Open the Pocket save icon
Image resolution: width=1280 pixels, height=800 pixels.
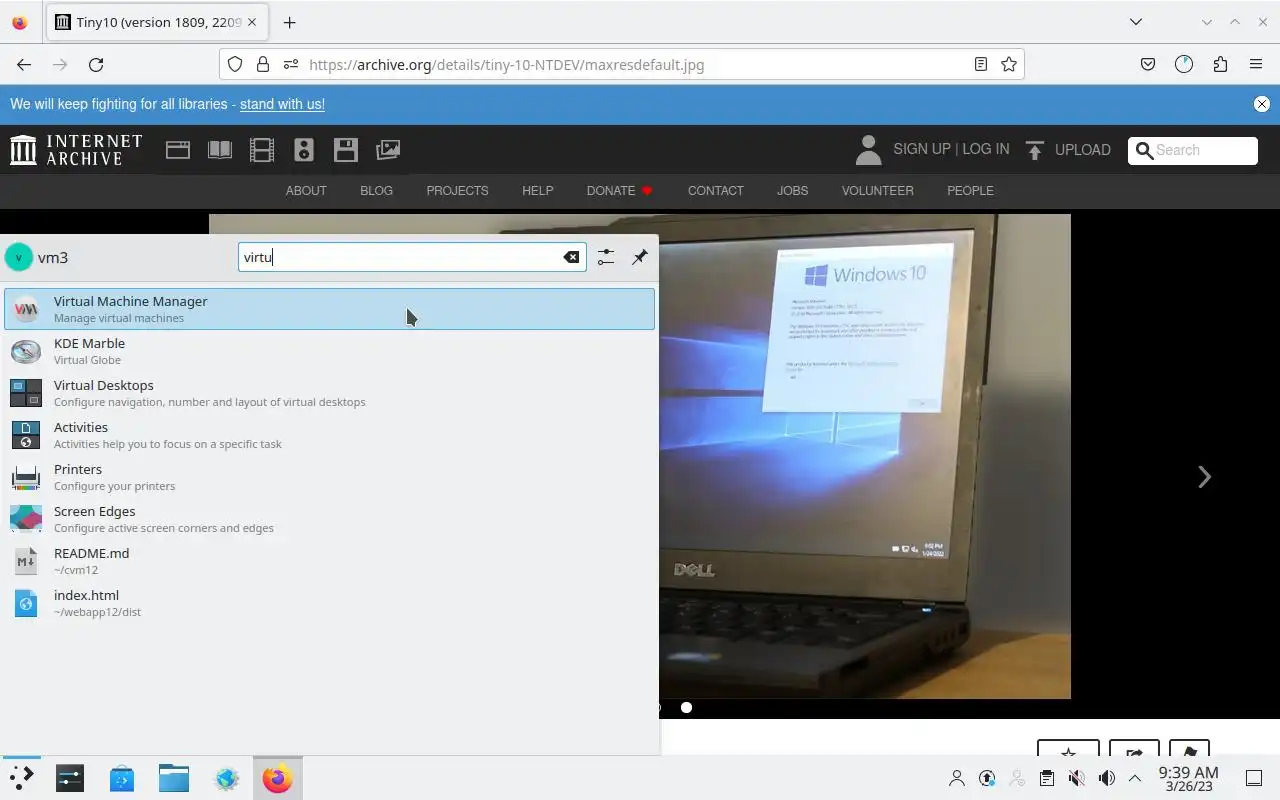pos(1148,64)
